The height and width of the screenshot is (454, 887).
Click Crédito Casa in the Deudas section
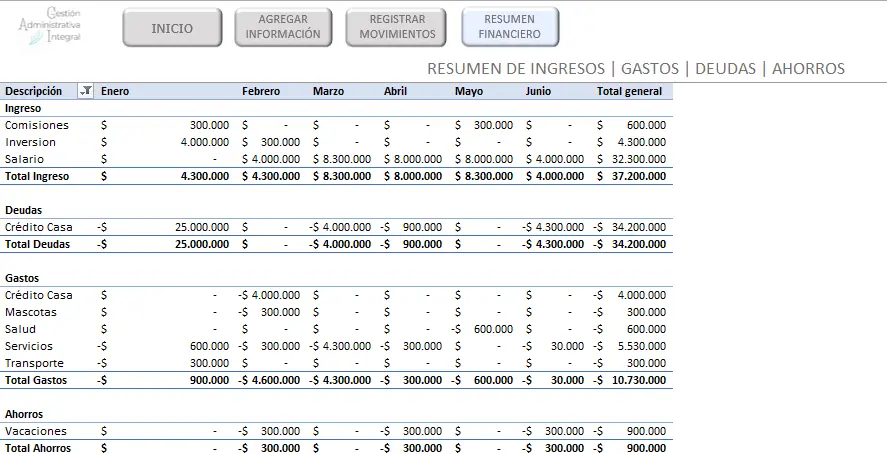(39, 227)
